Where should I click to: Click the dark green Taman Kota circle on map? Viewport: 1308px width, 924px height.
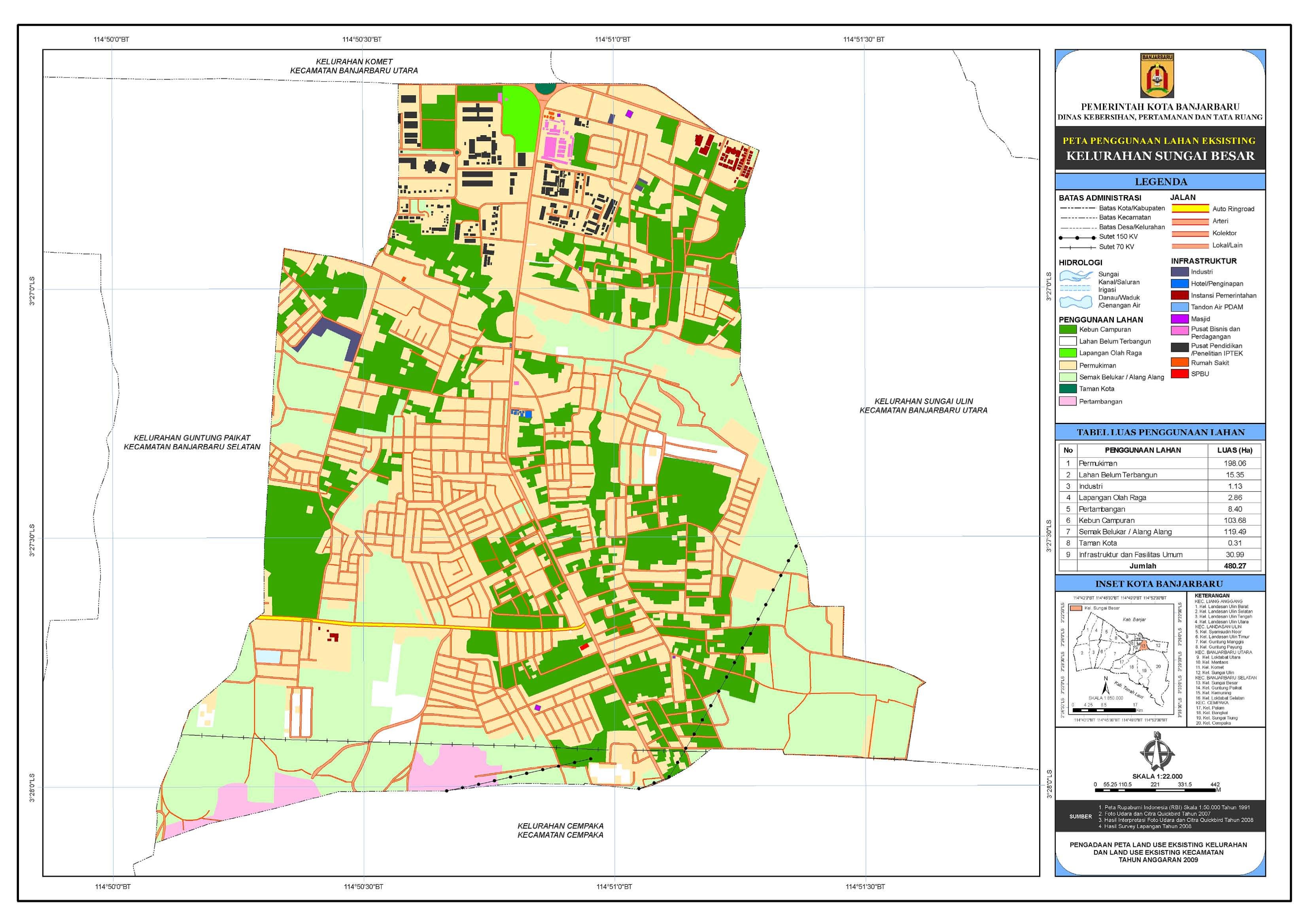(545, 88)
